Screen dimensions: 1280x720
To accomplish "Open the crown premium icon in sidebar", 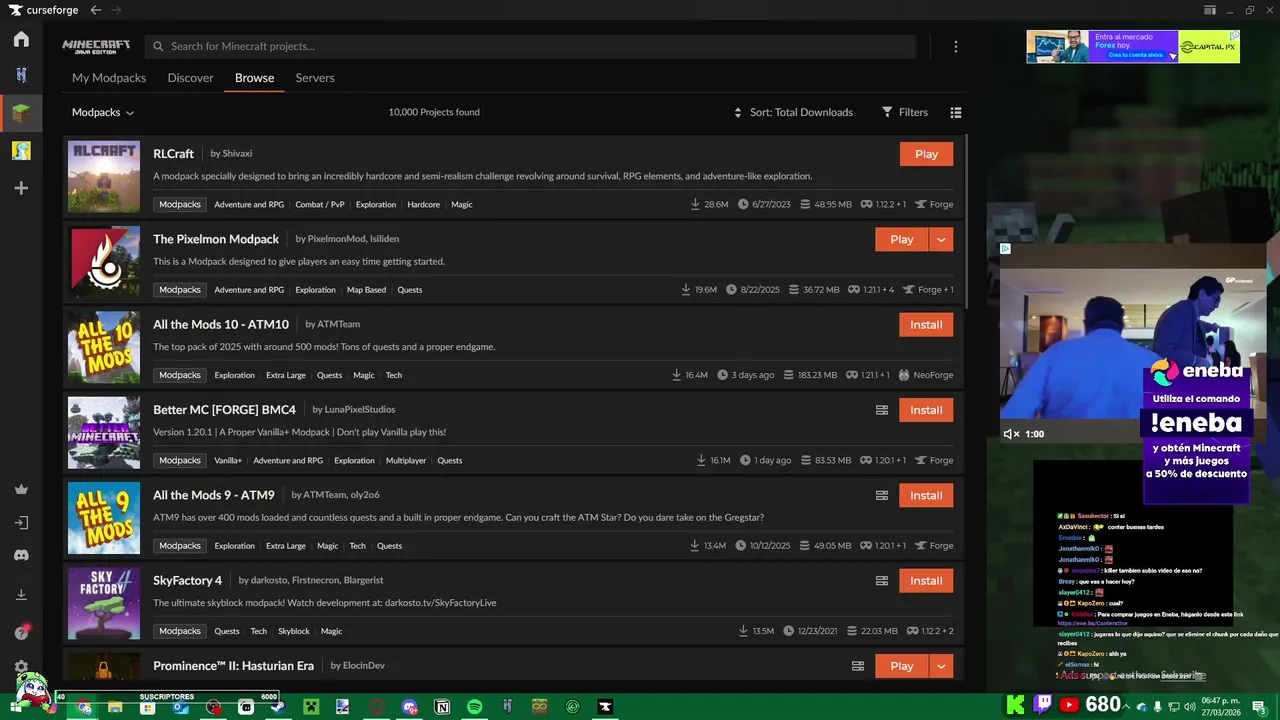I will pyautogui.click(x=21, y=490).
